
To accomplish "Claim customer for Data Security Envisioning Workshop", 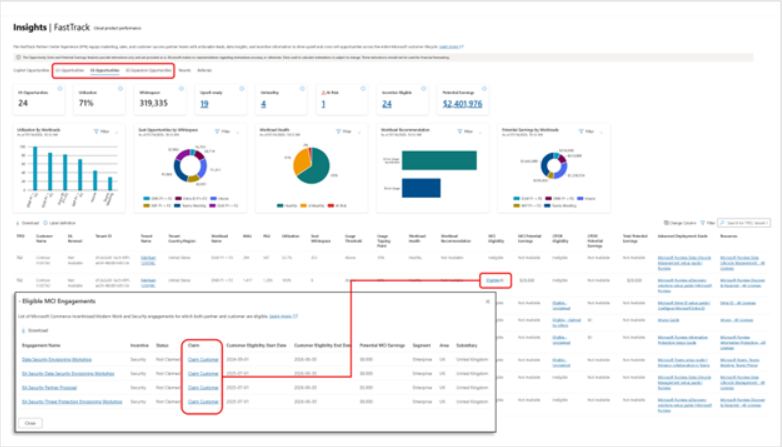I will tap(203, 359).
